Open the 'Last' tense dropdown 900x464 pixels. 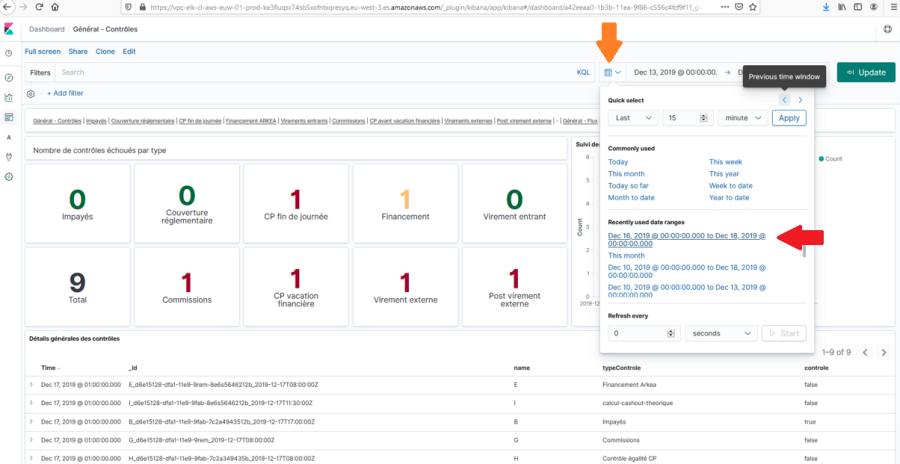(x=632, y=118)
